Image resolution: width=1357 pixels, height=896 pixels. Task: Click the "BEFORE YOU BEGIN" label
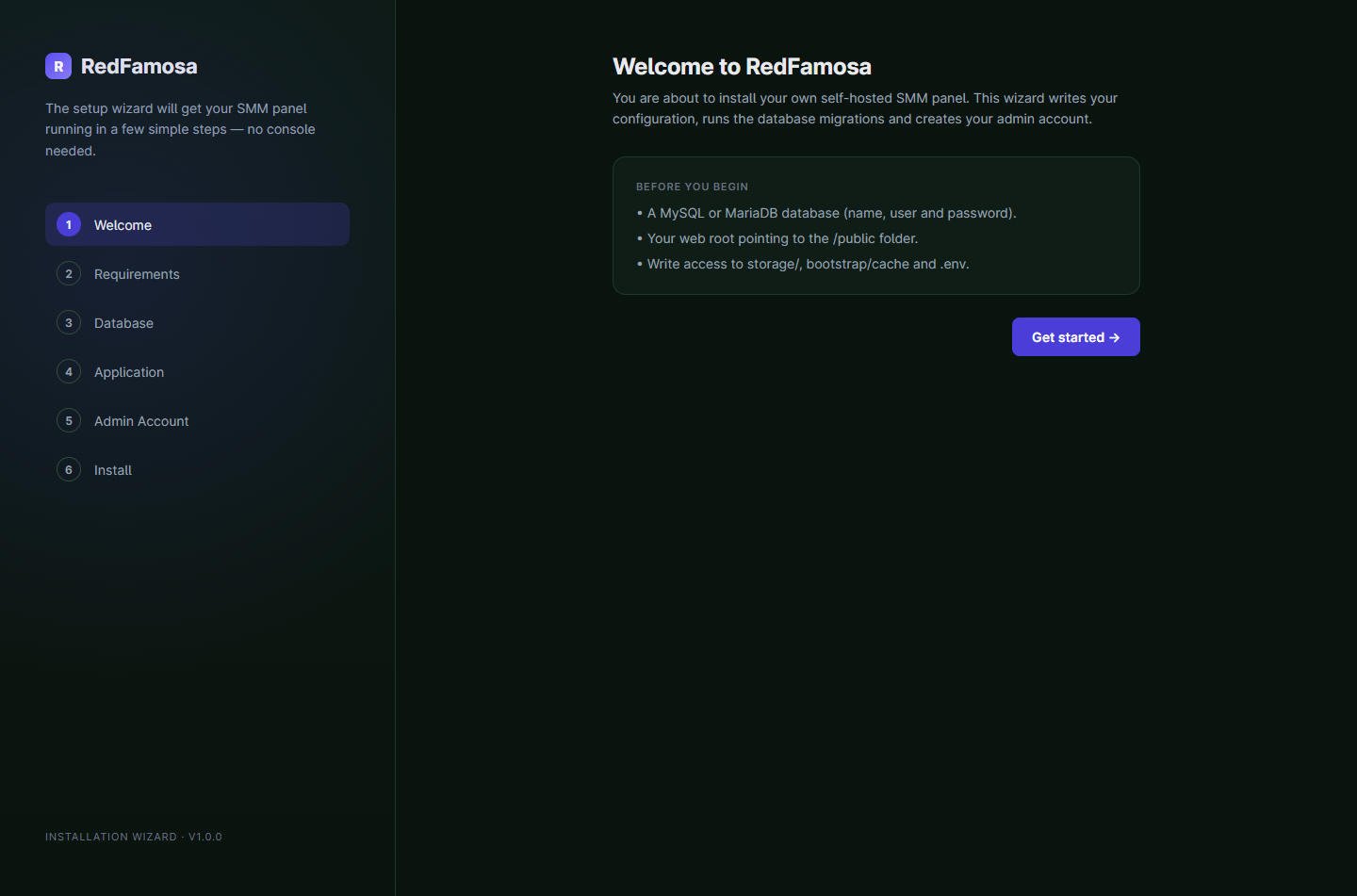[692, 187]
